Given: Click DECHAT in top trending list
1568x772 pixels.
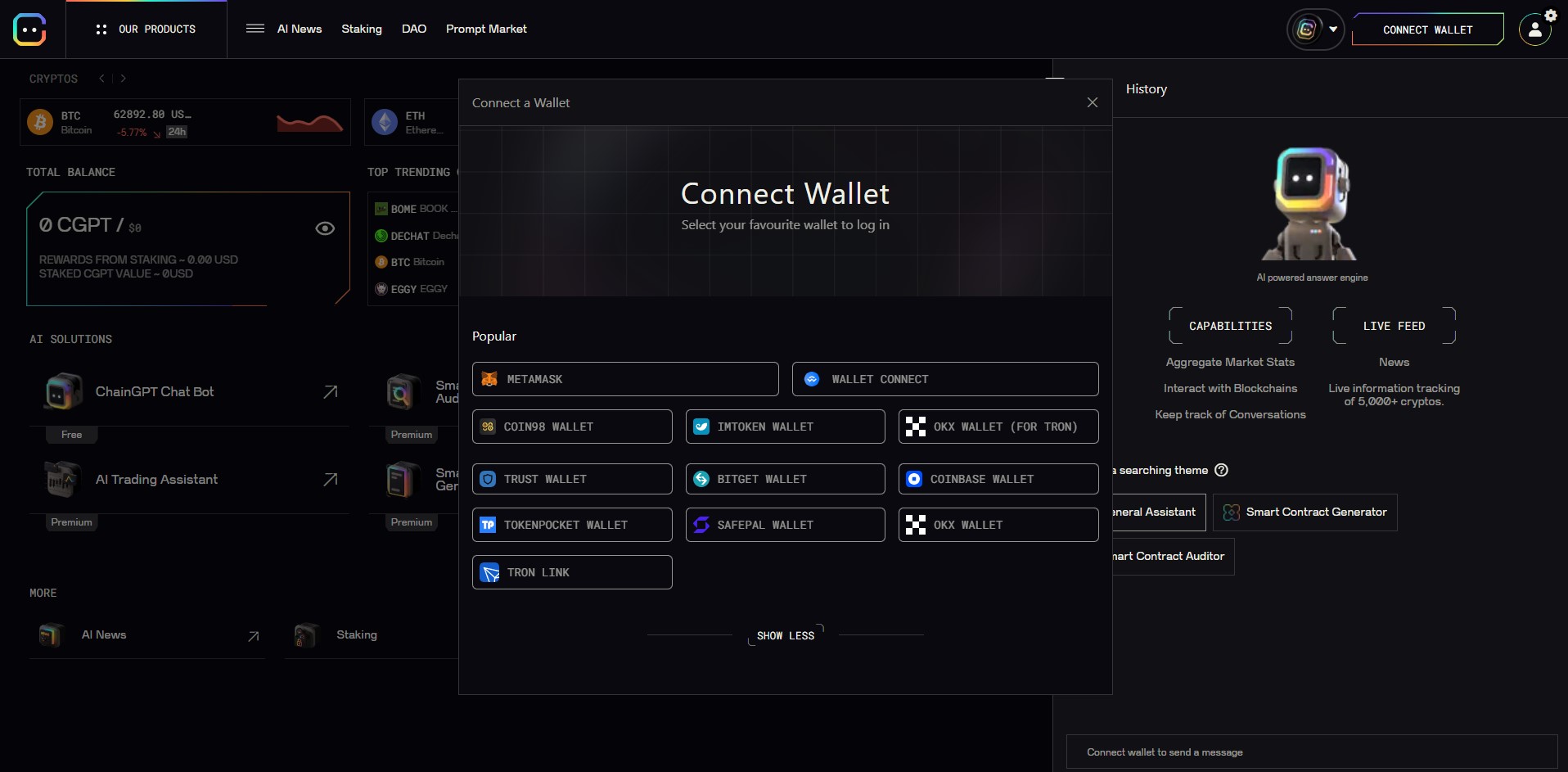Looking at the screenshot, I should (416, 236).
